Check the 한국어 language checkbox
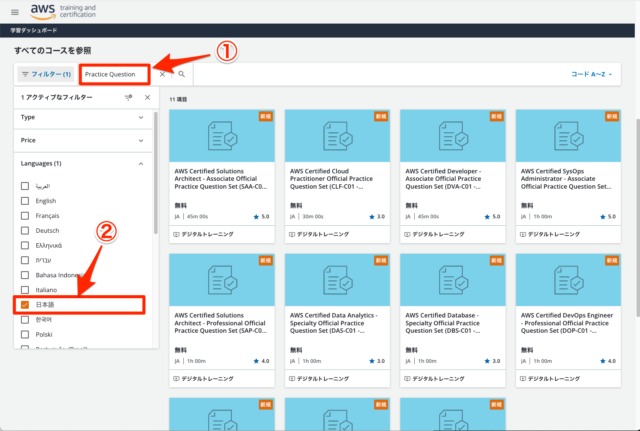 25,320
